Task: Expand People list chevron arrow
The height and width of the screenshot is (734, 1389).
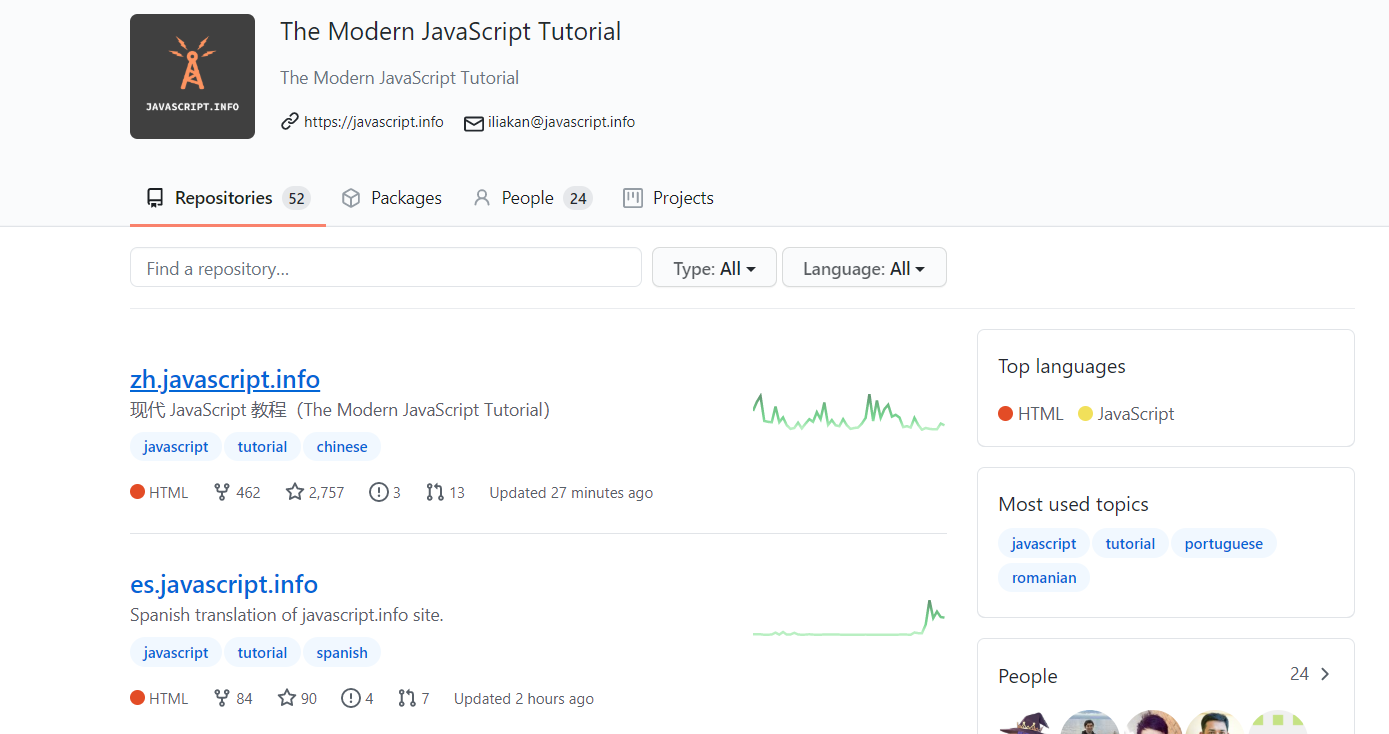Action: (1325, 674)
